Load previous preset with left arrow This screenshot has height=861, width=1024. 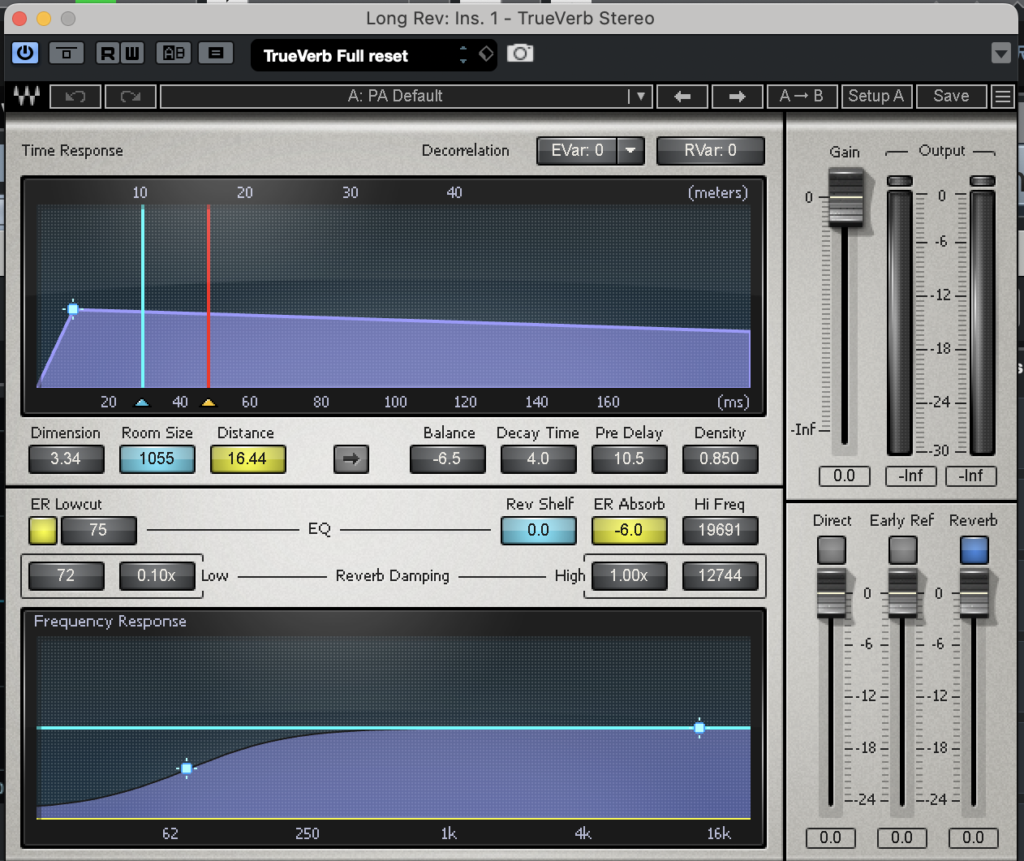[x=683, y=96]
